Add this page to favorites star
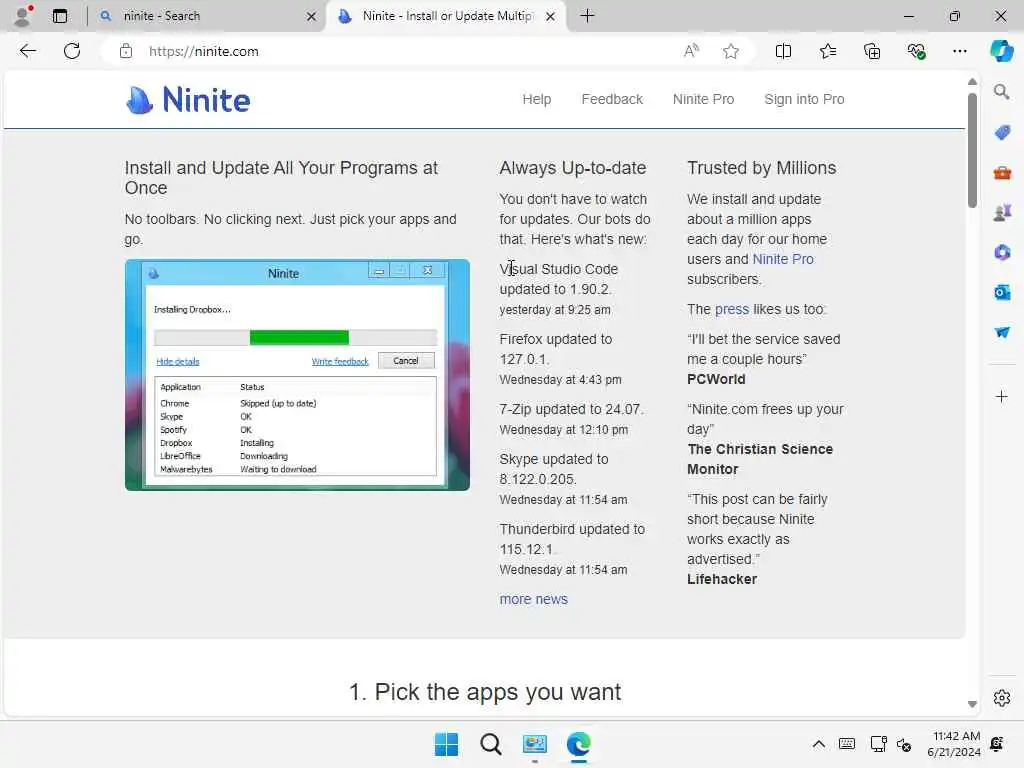This screenshot has height=768, width=1024. pyautogui.click(x=731, y=51)
